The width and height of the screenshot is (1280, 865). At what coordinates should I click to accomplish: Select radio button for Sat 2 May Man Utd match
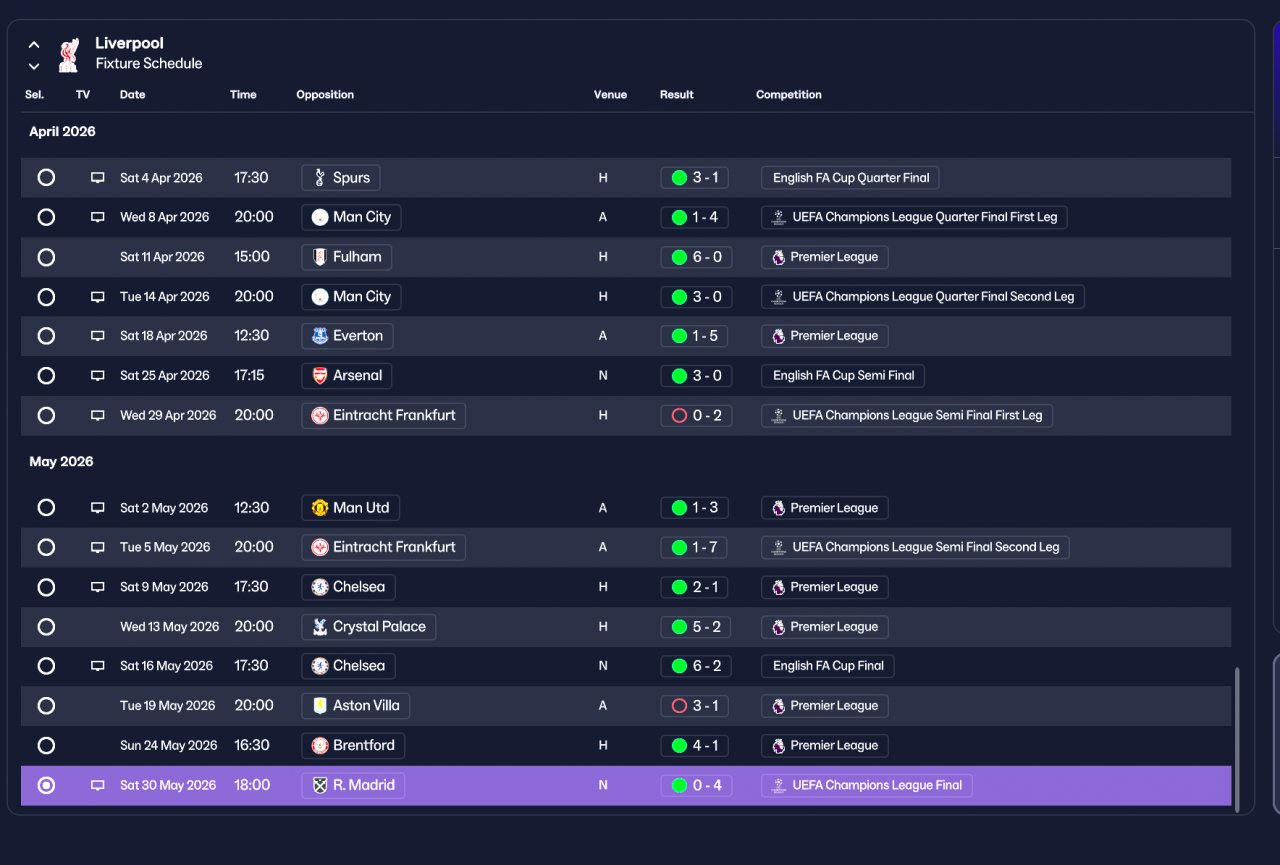point(46,508)
